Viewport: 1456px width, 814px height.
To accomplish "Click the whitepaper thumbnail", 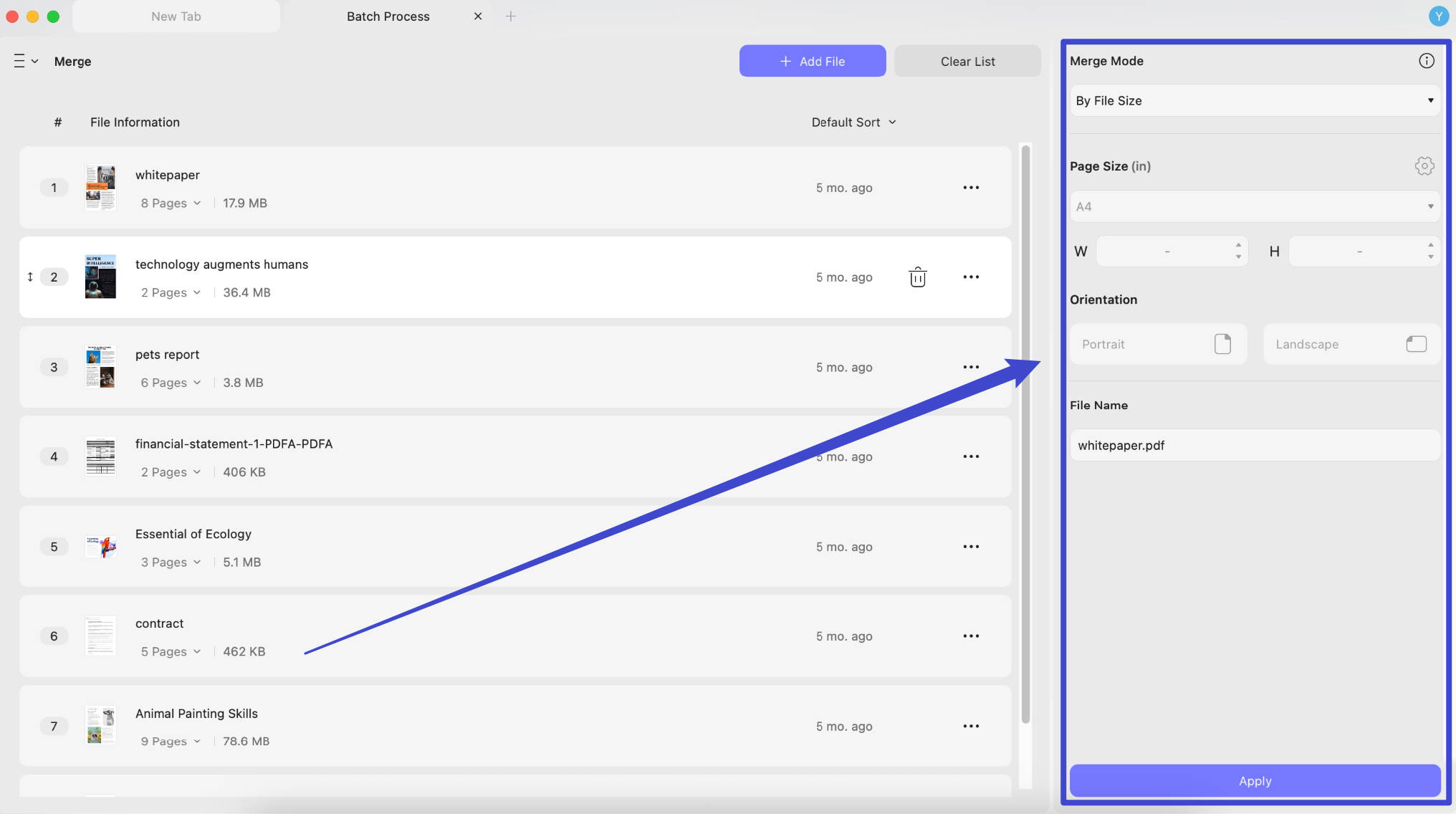I will pyautogui.click(x=100, y=188).
